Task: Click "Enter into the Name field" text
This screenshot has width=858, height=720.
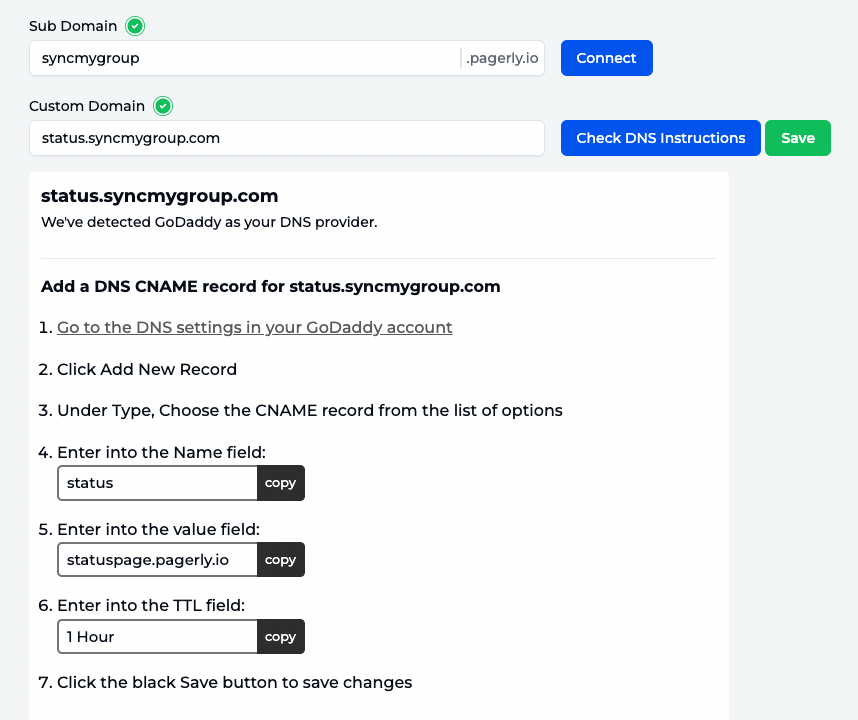Action: 161,452
